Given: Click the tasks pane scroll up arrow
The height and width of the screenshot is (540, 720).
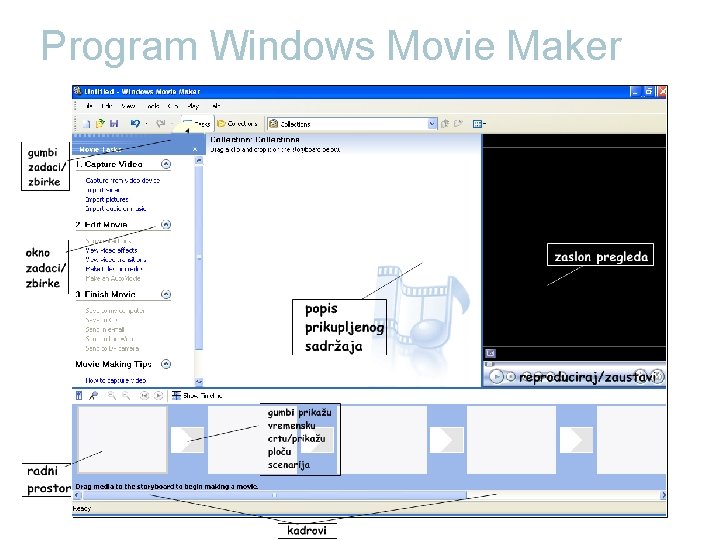Looking at the screenshot, I should point(199,160).
